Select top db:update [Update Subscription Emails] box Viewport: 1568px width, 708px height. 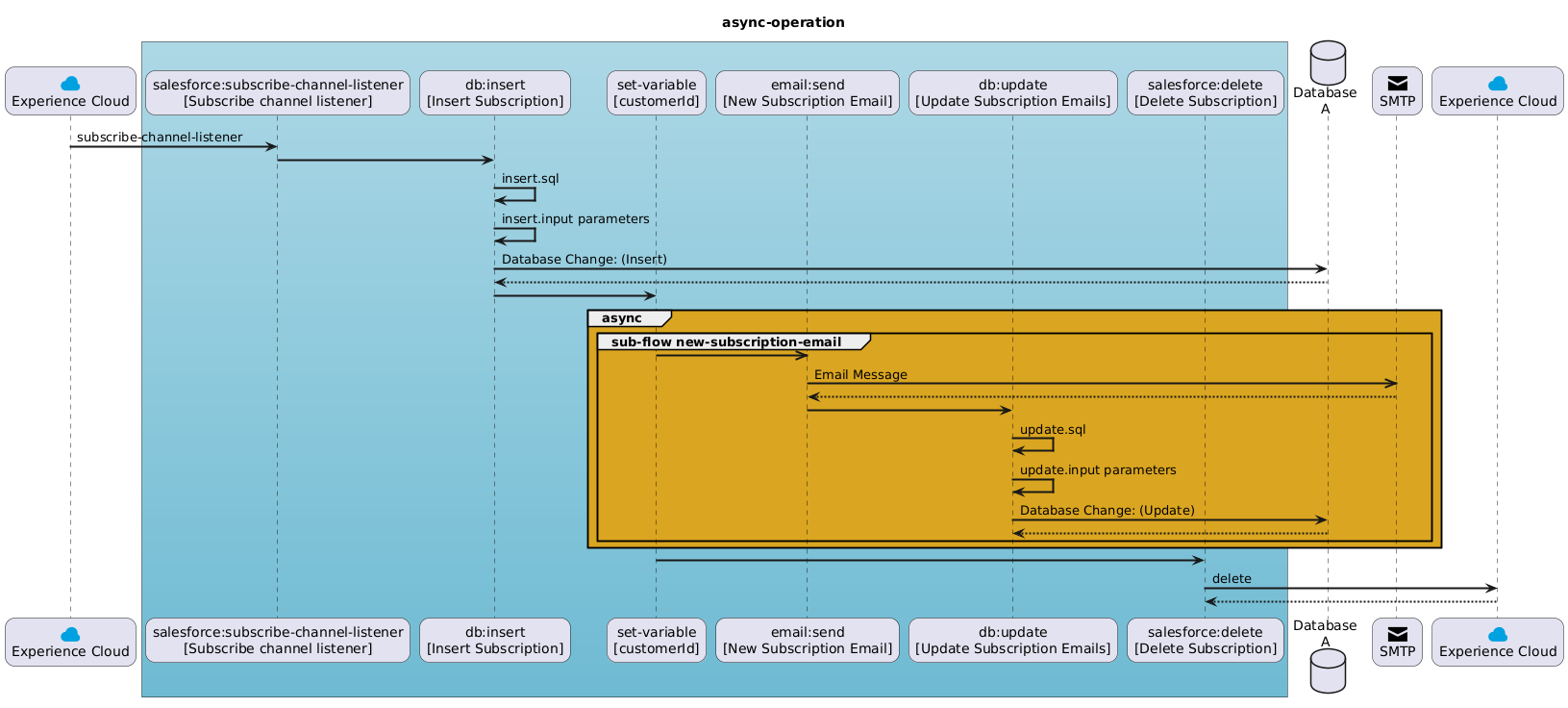pos(1013,92)
